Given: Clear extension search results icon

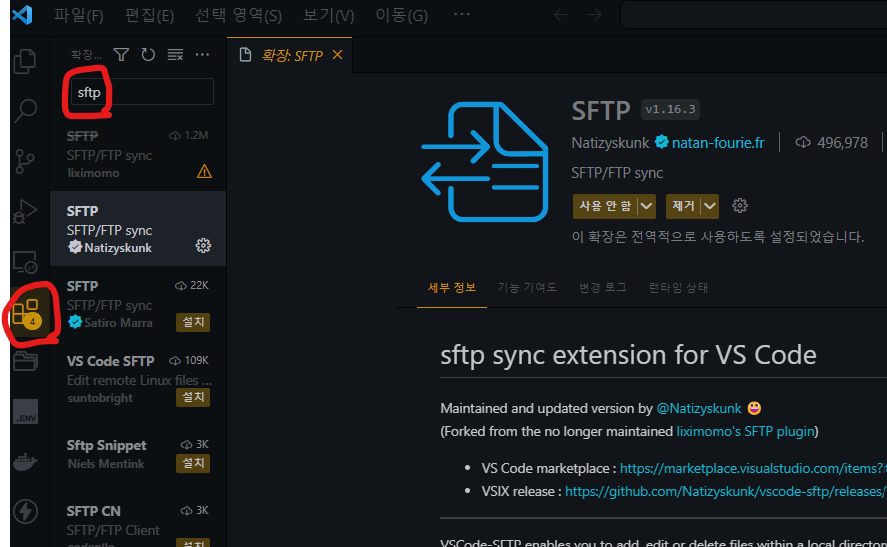Looking at the screenshot, I should coord(175,54).
